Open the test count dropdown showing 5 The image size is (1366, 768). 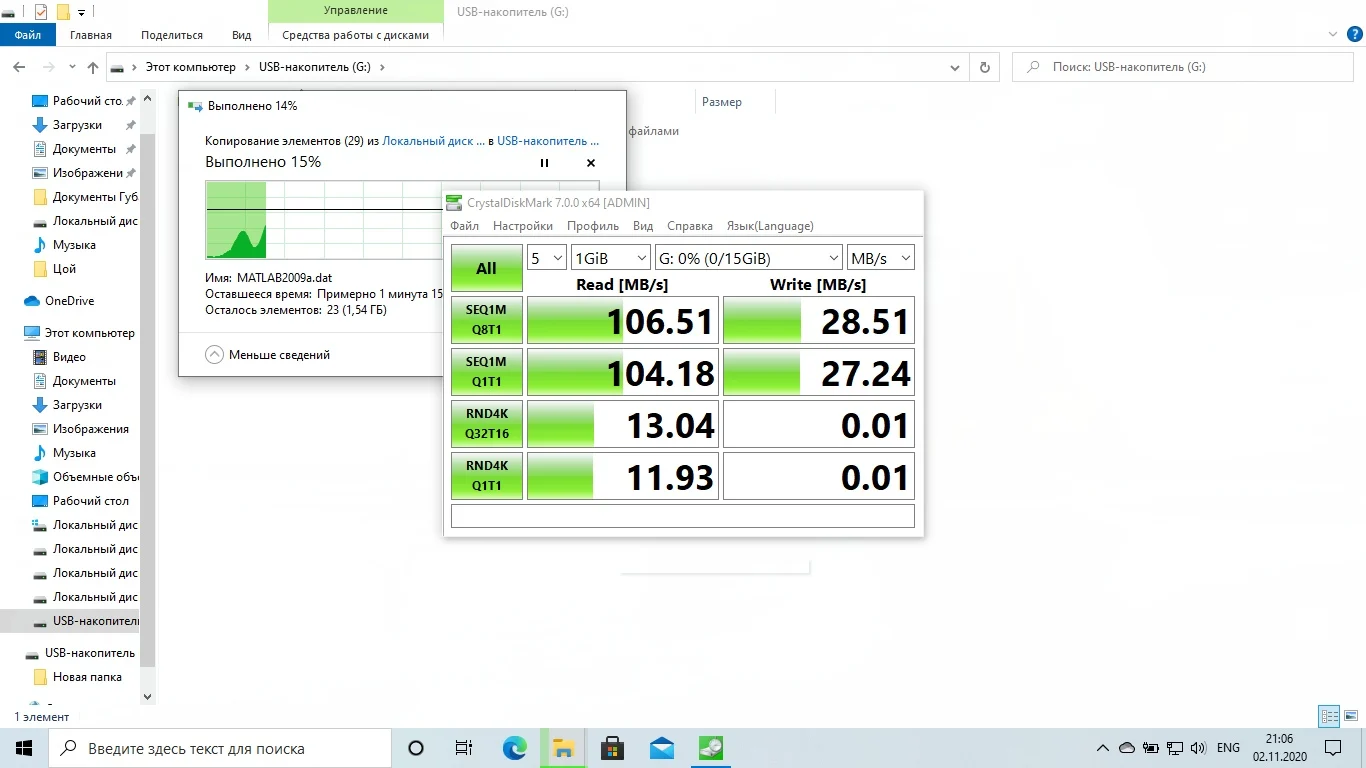547,258
